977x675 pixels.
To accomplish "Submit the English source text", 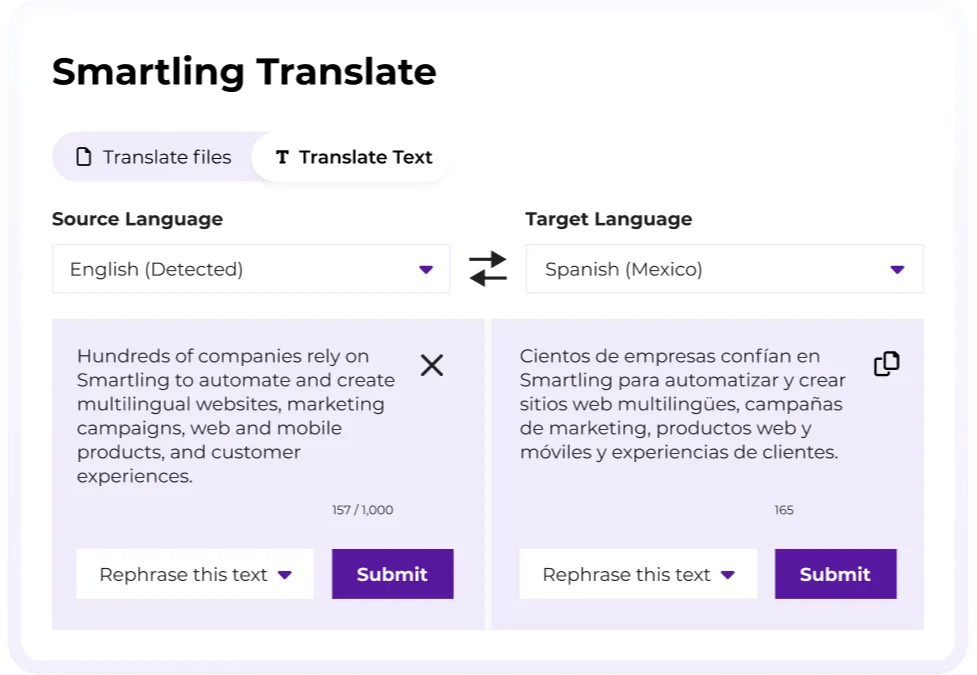I will click(393, 574).
